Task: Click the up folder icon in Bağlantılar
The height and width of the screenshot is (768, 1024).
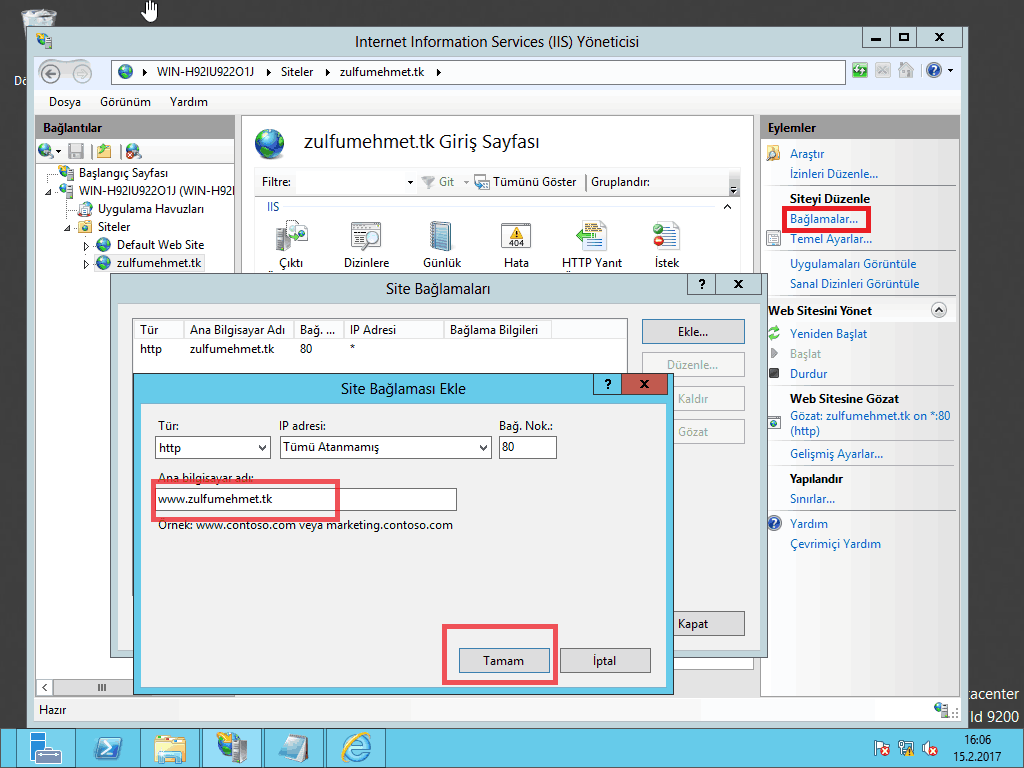Action: (x=104, y=152)
